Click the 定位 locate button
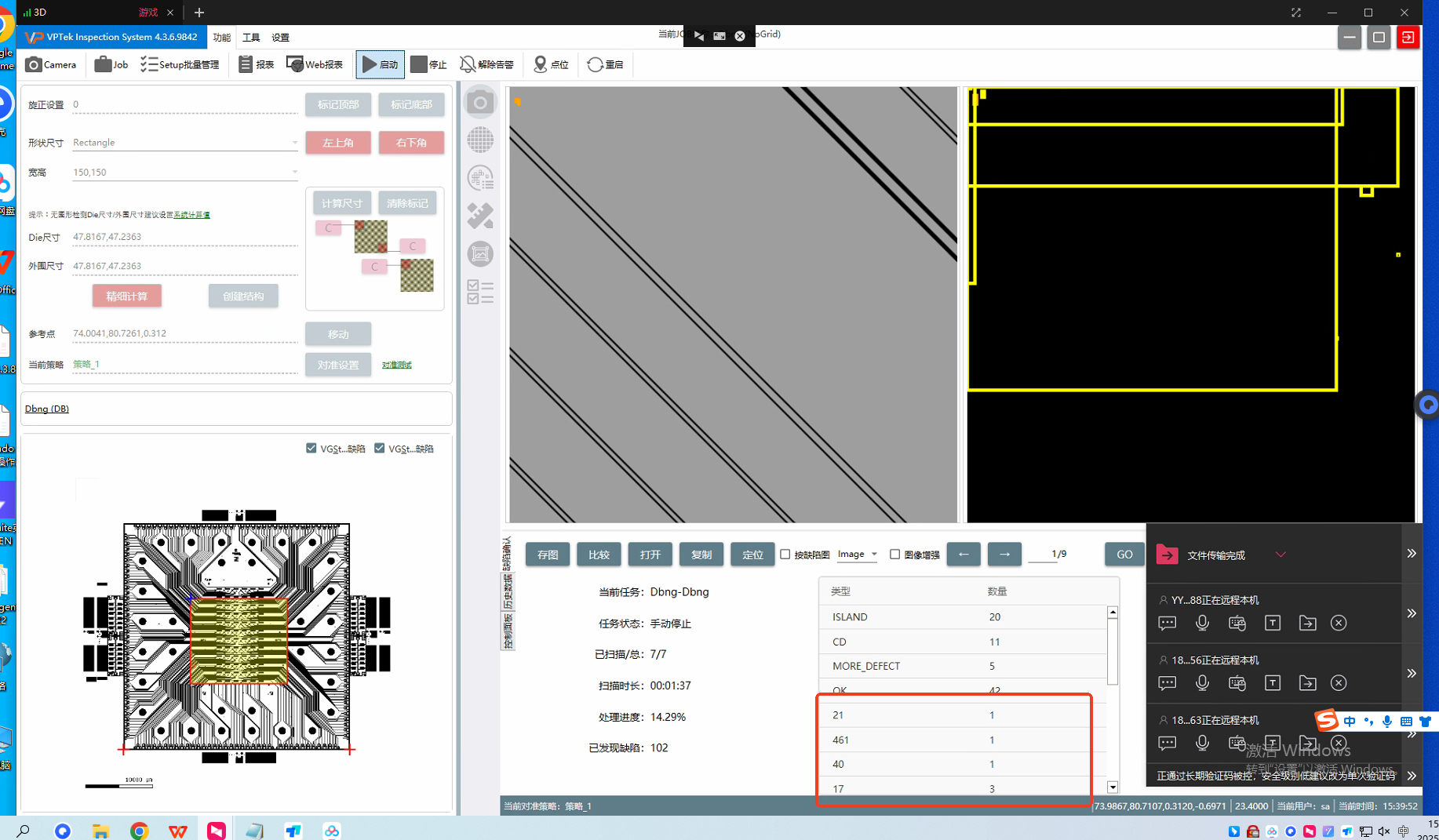Screen dimensions: 1439x840 tap(752, 554)
